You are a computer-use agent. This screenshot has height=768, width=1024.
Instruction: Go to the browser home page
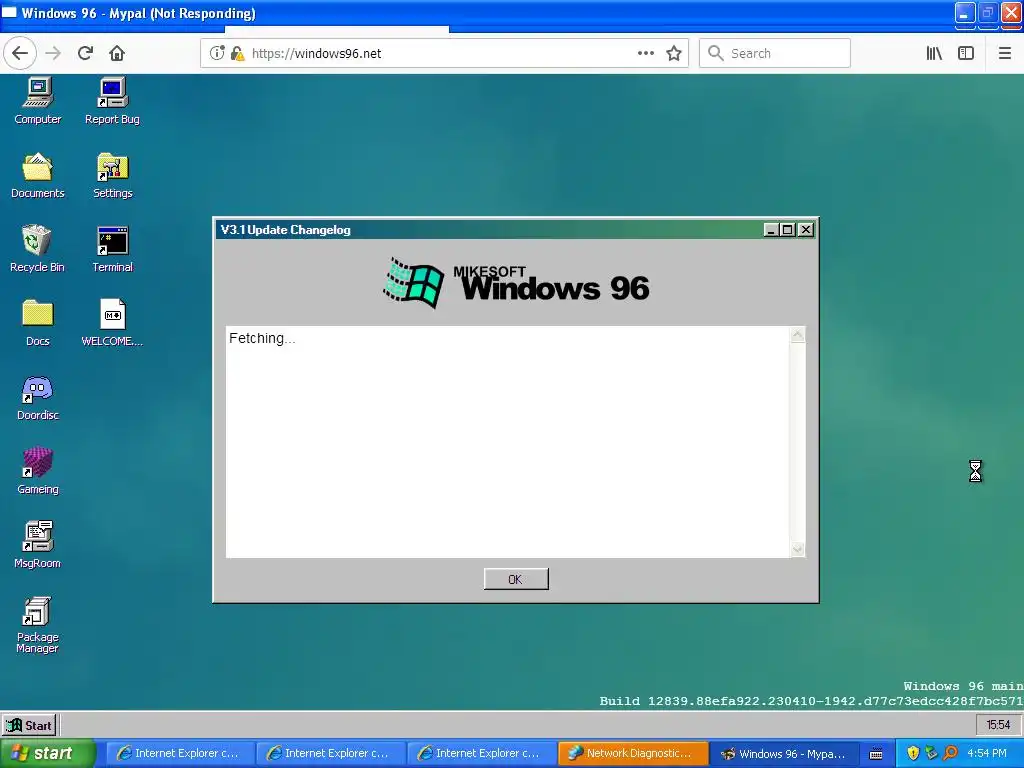pos(117,53)
